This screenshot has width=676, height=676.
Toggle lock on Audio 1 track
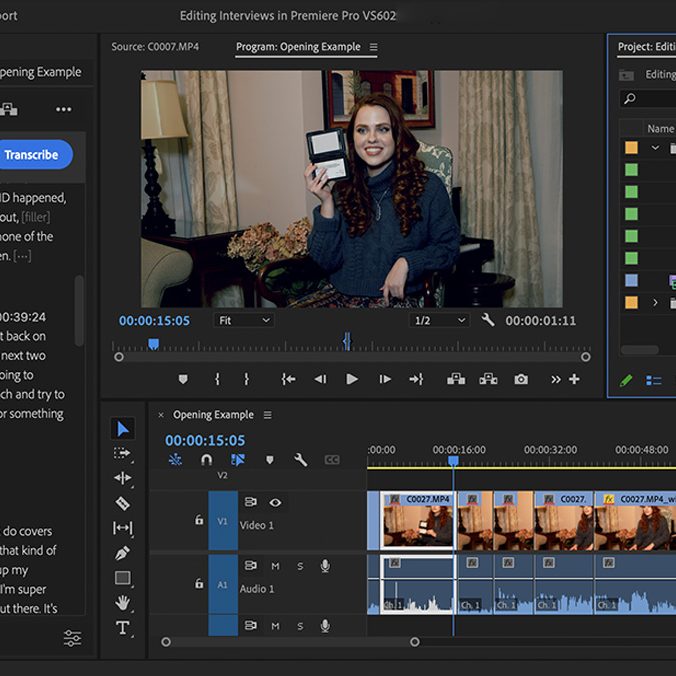coord(199,584)
